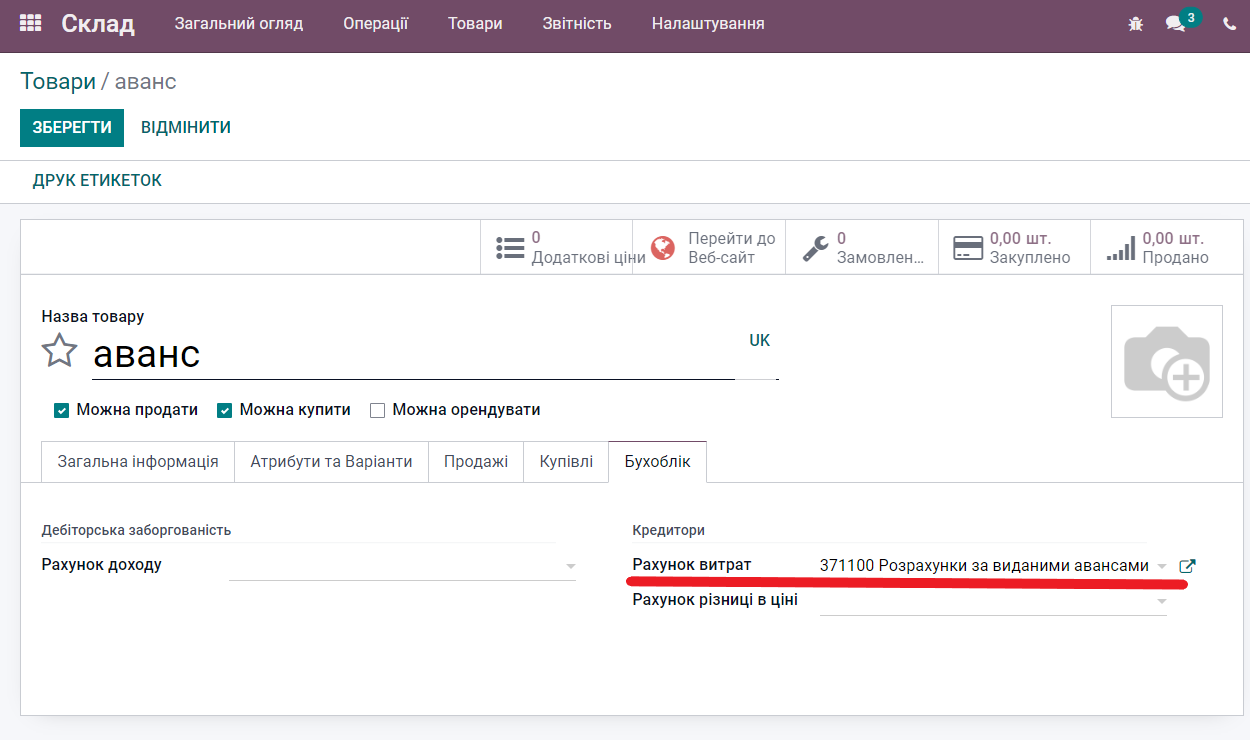Save the product with ЗБЕРЕГТИ
1250x740 pixels.
pos(71,128)
